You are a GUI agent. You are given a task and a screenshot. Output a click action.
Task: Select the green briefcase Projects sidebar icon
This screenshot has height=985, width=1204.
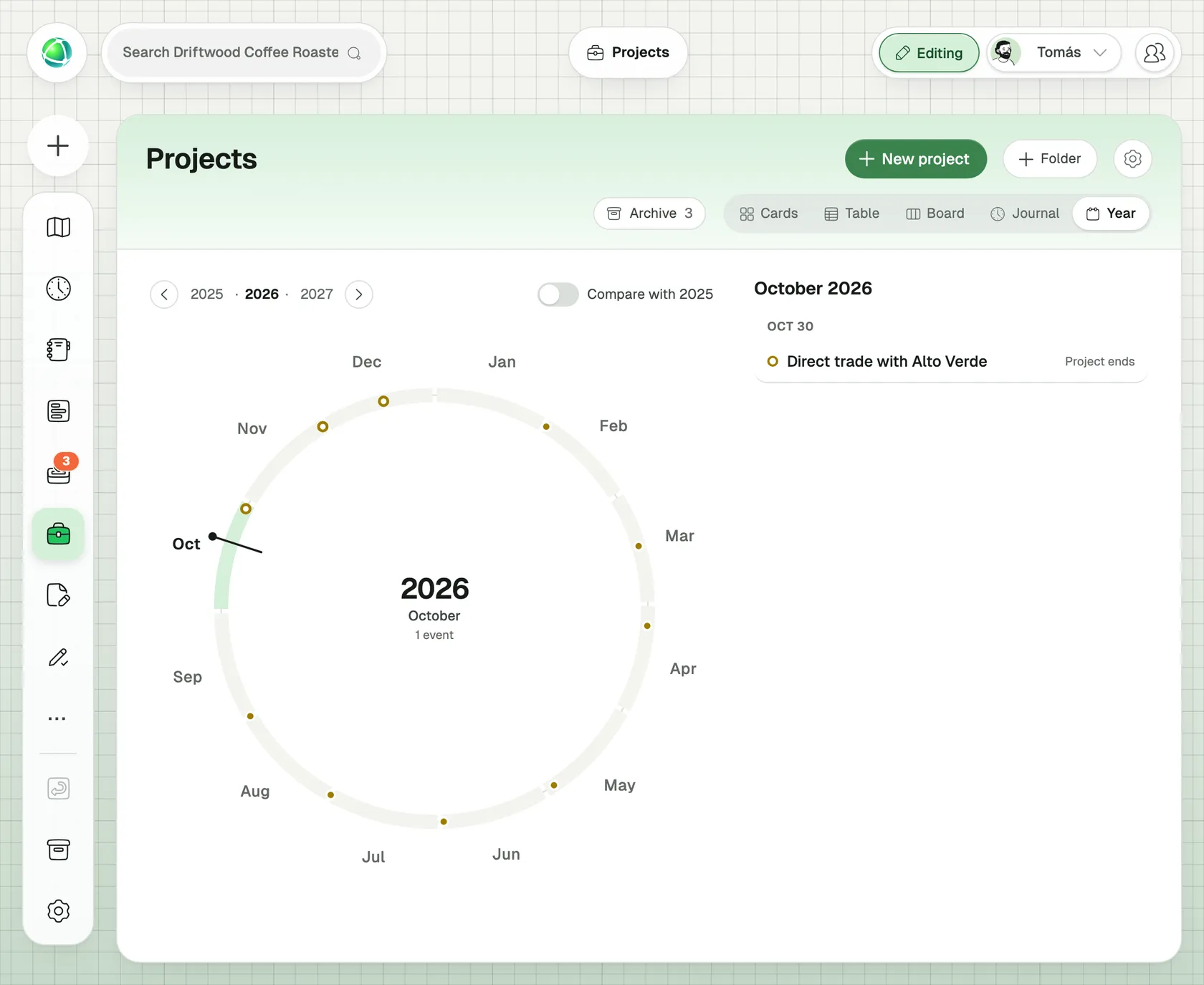pos(58,534)
